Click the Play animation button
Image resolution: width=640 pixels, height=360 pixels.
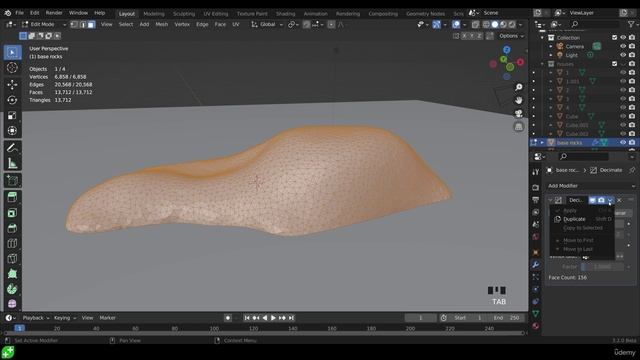(x=273, y=318)
